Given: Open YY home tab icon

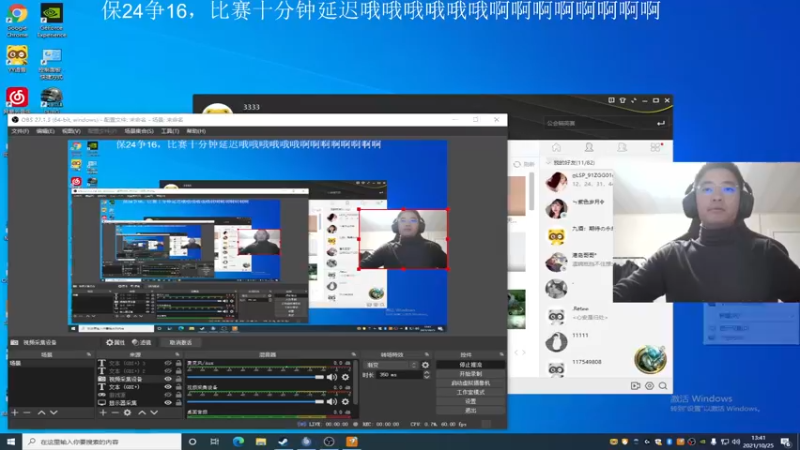Looking at the screenshot, I should pos(556,147).
